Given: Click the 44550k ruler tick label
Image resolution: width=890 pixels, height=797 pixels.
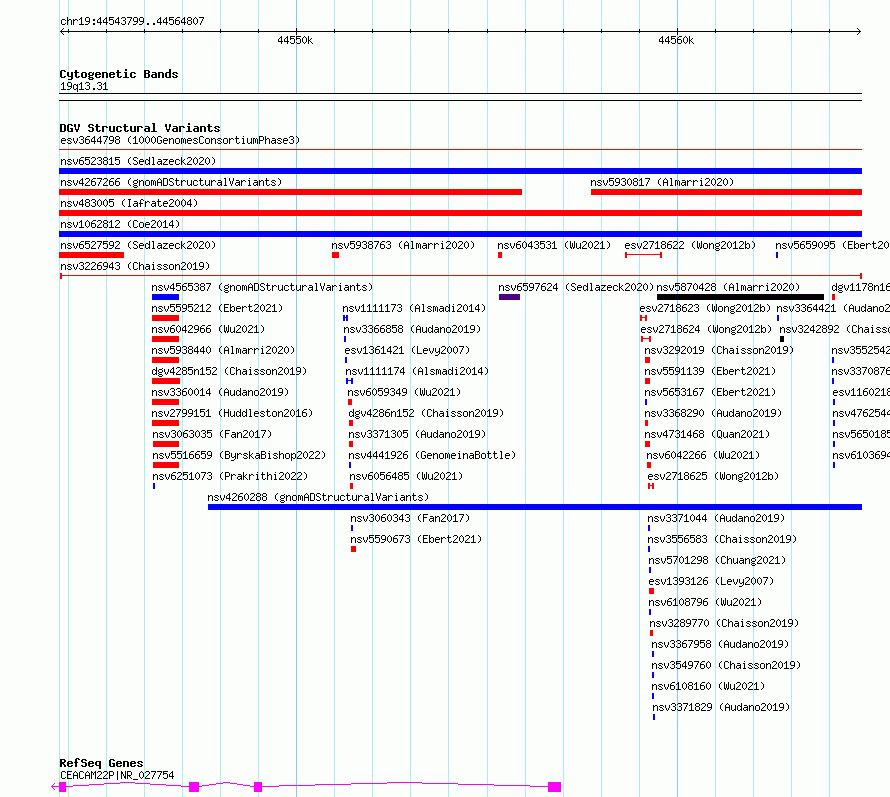Looking at the screenshot, I should pos(295,40).
